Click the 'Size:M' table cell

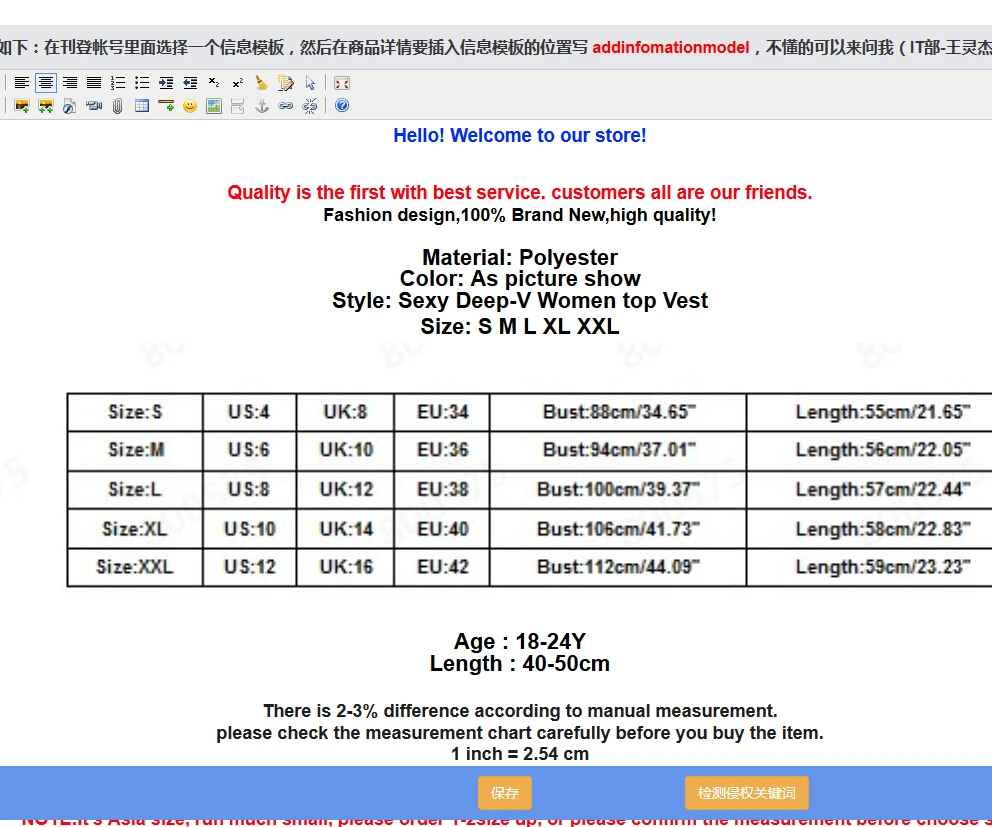click(135, 451)
